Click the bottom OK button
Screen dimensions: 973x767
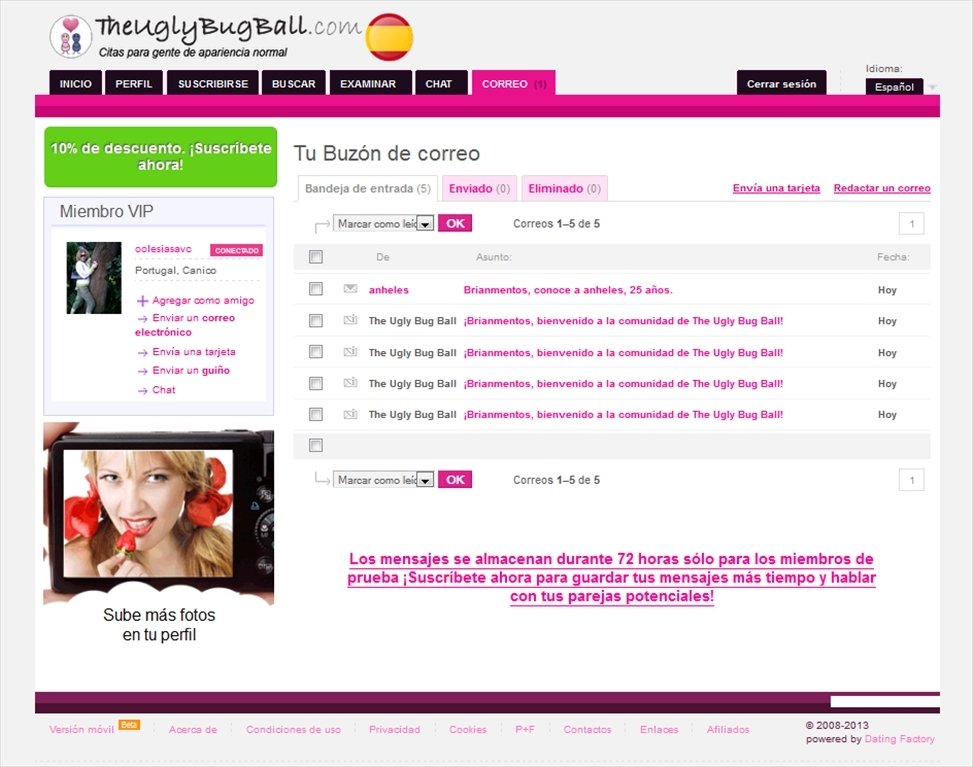point(455,480)
